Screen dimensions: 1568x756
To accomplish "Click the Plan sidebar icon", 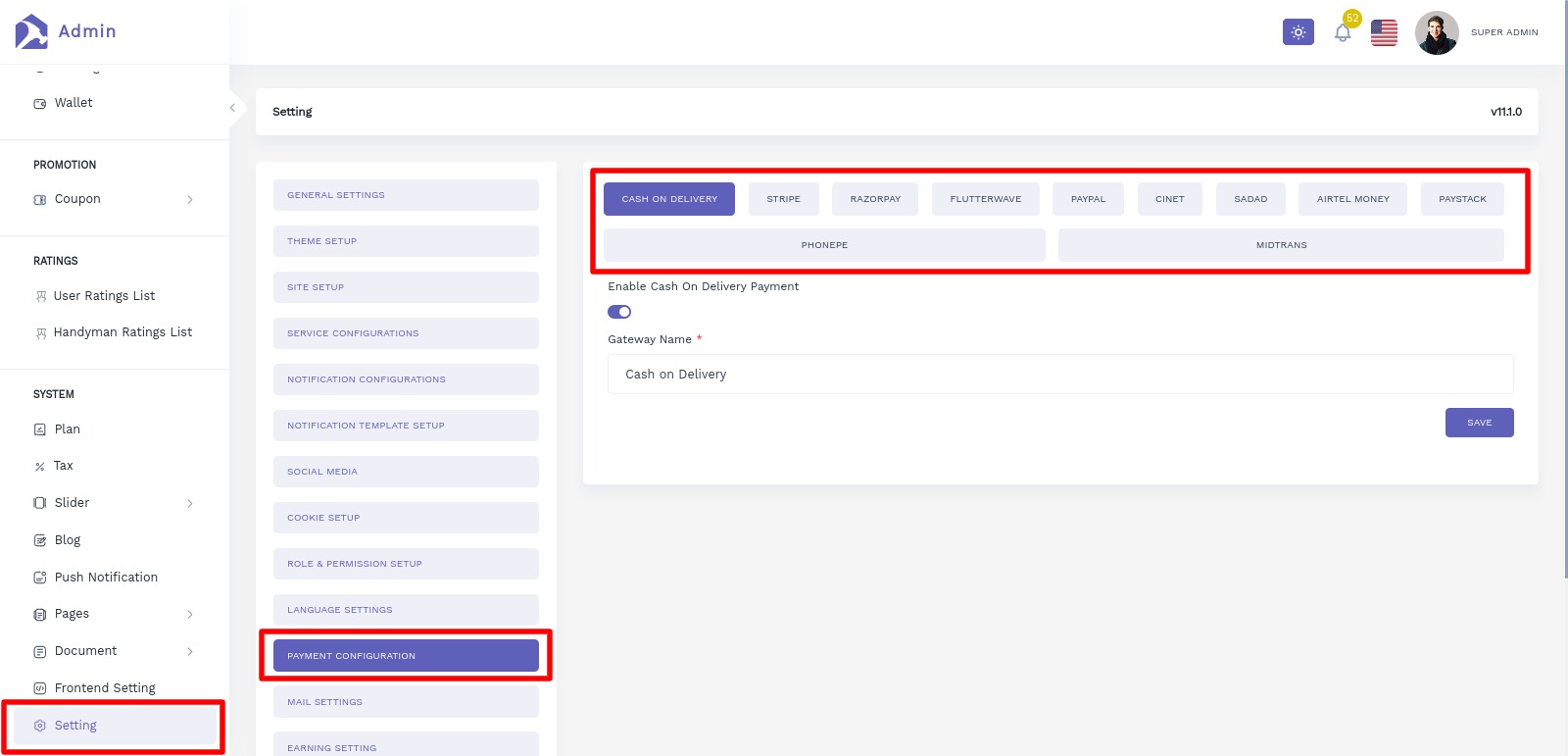I will 40,429.
